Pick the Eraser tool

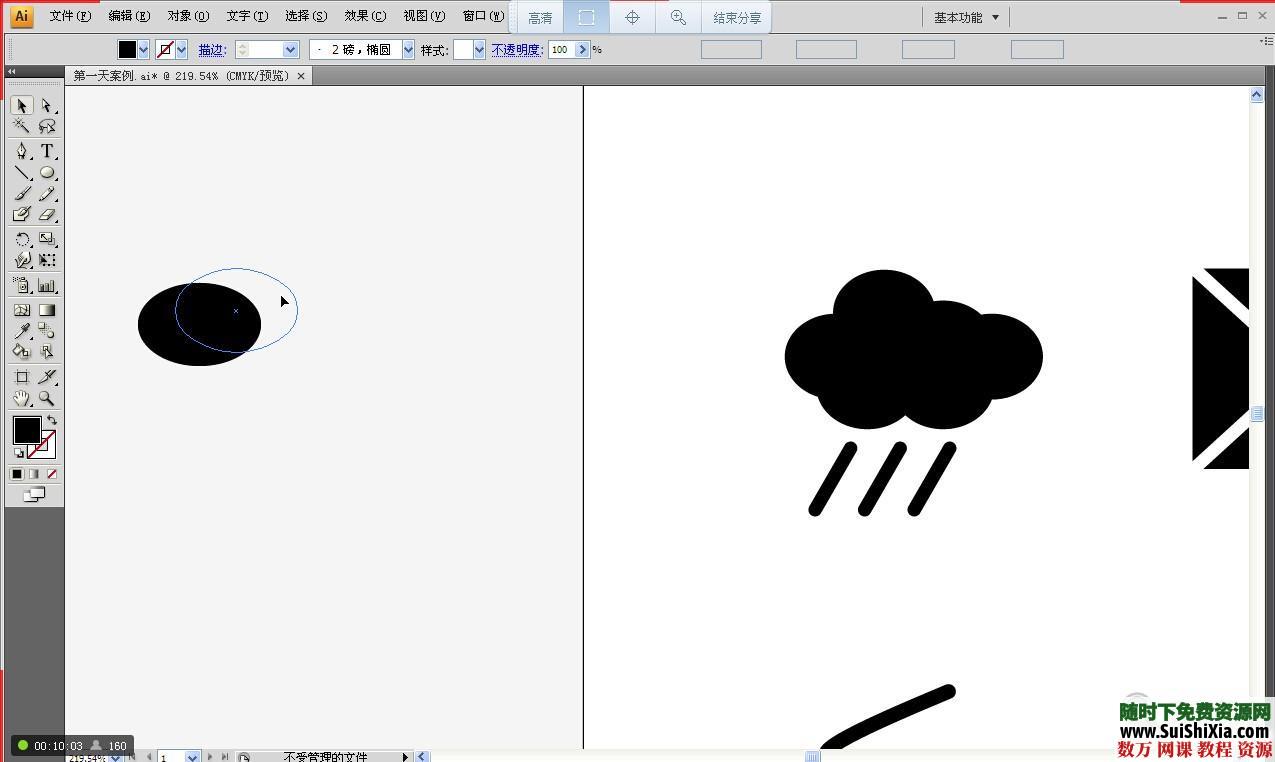(46, 214)
